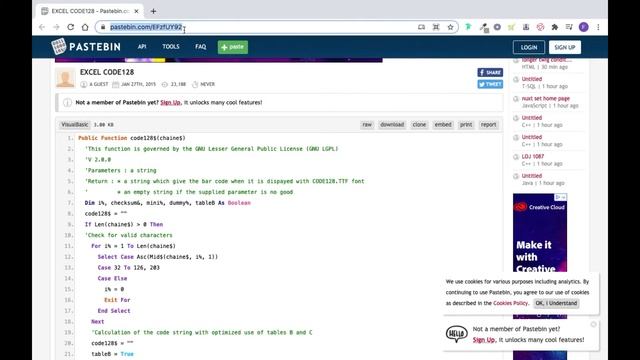Screen dimensions: 640x360
Task: Open the browser home page icon
Action: pos(85,27)
